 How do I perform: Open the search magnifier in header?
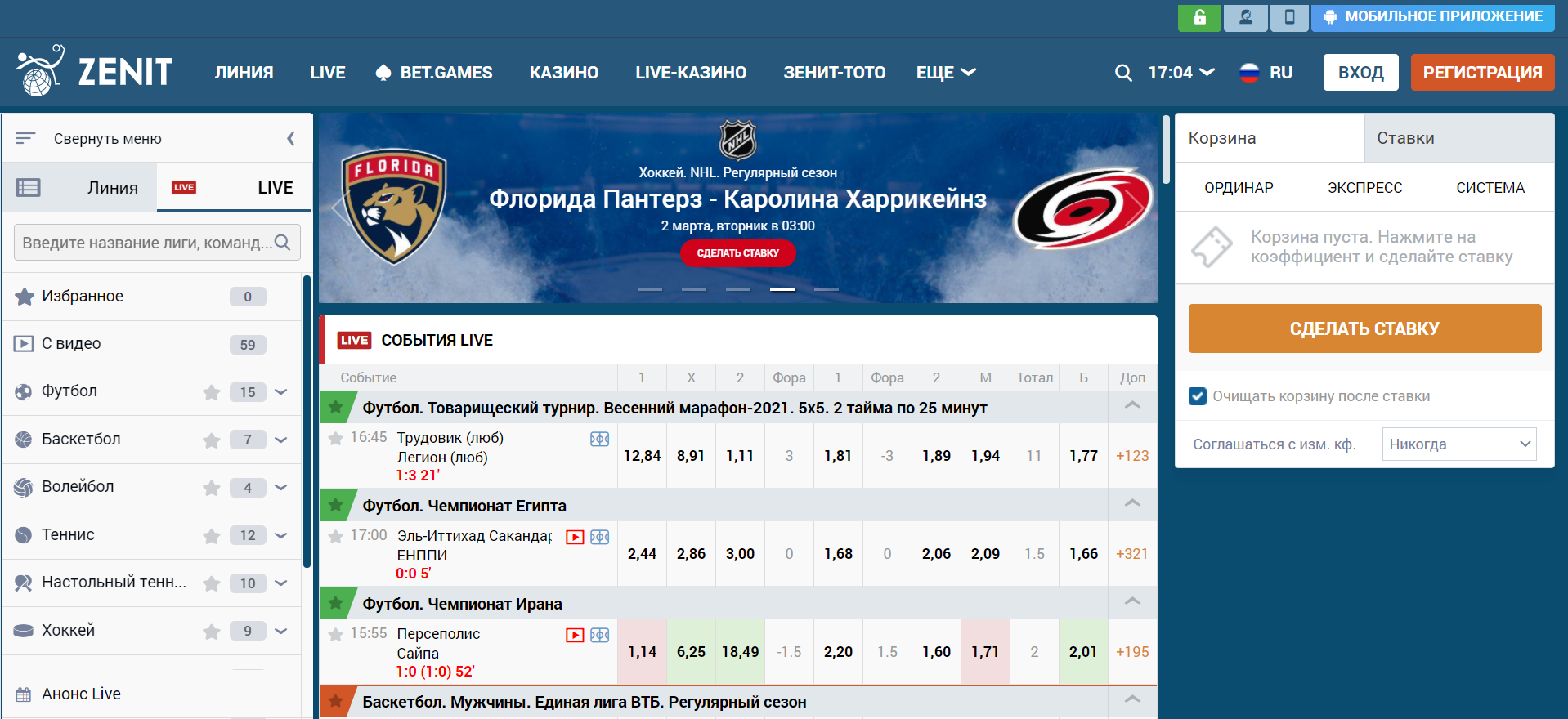(1123, 73)
